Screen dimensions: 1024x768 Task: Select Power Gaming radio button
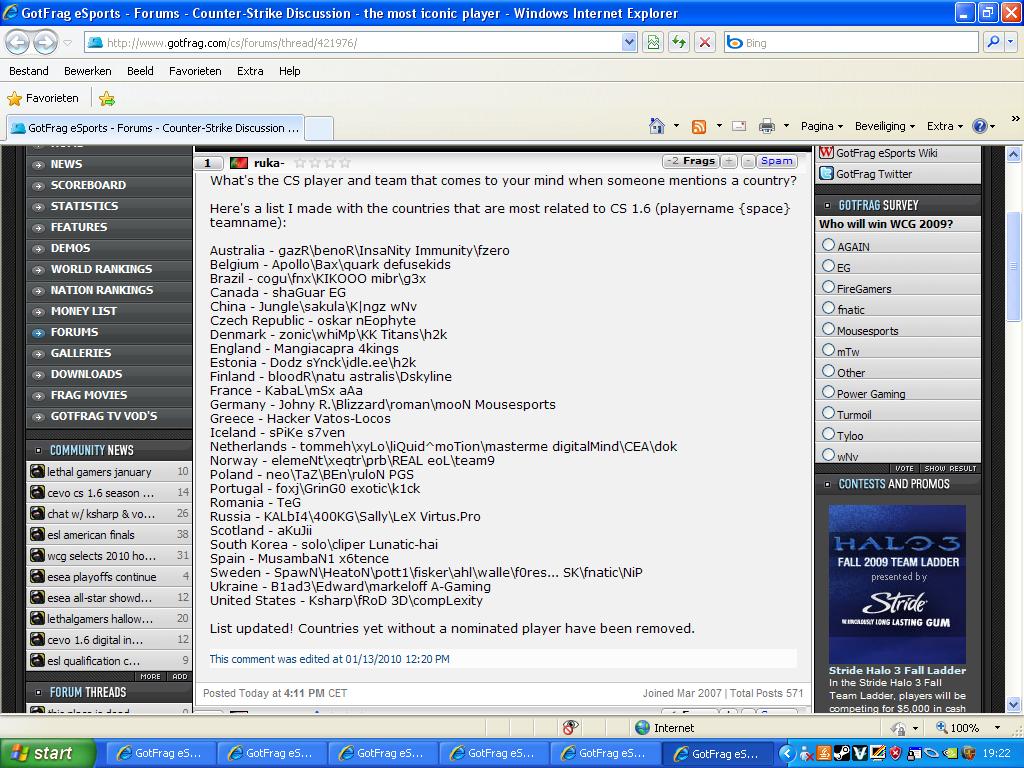pos(829,392)
